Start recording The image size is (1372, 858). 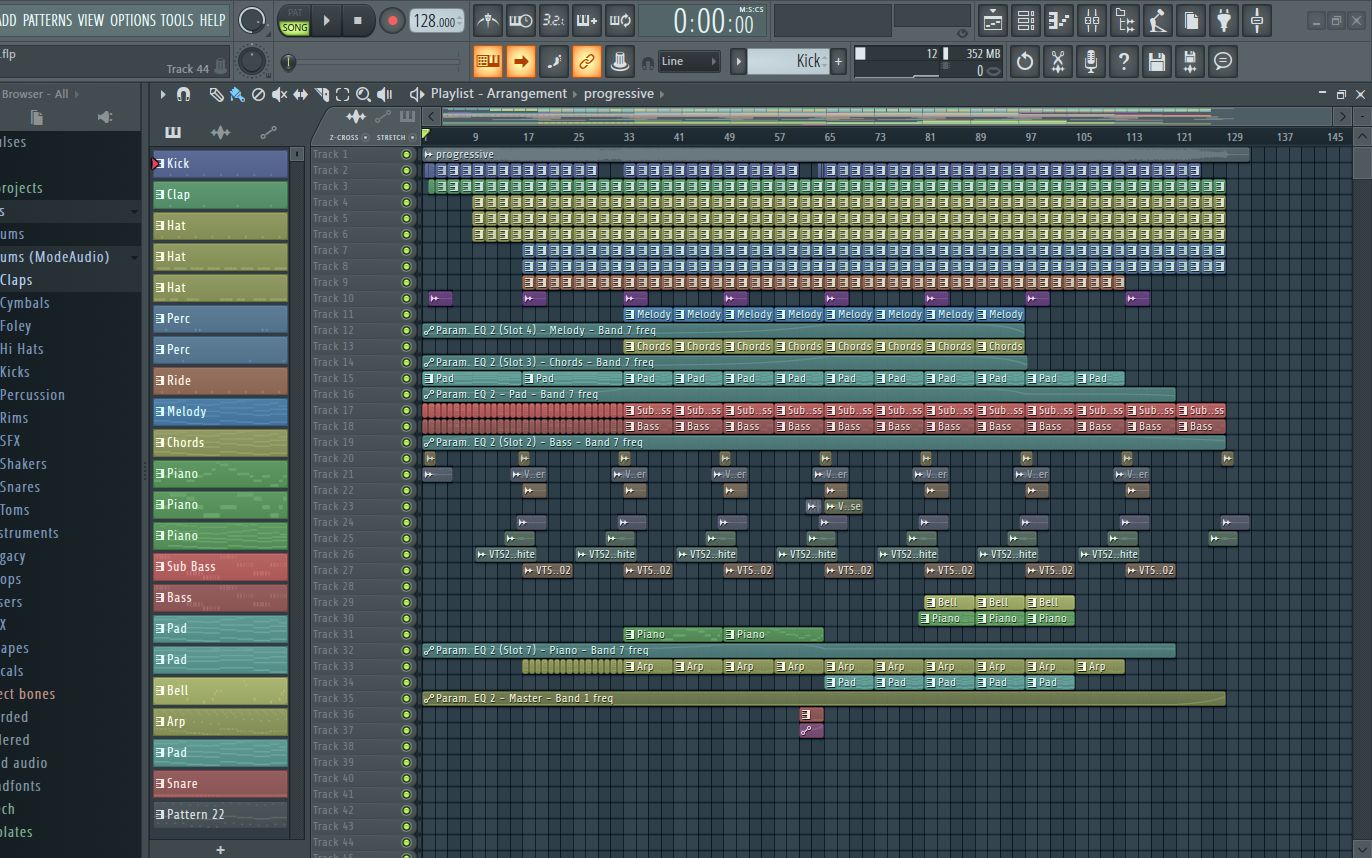(392, 20)
